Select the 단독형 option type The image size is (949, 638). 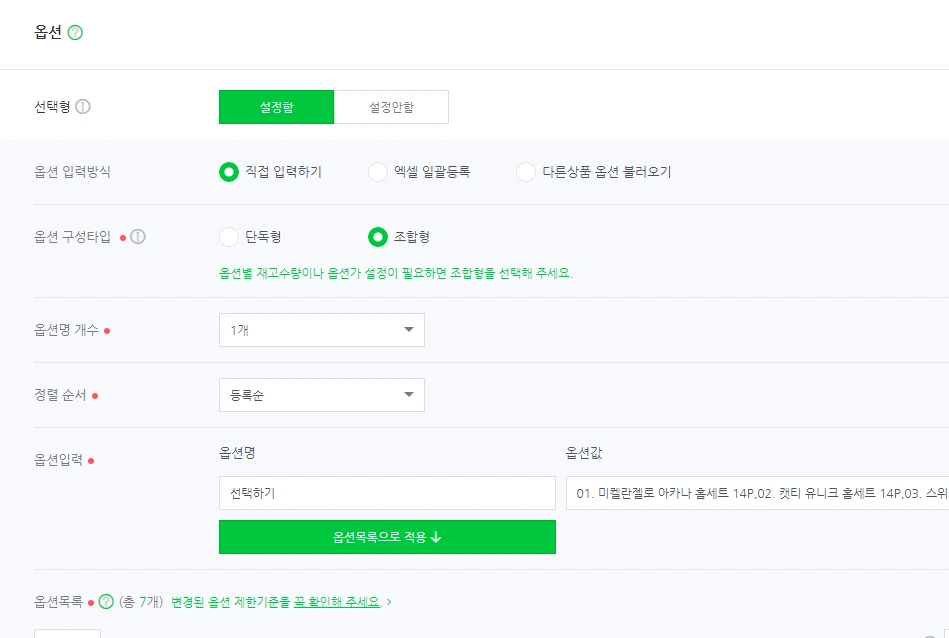[x=229, y=237]
